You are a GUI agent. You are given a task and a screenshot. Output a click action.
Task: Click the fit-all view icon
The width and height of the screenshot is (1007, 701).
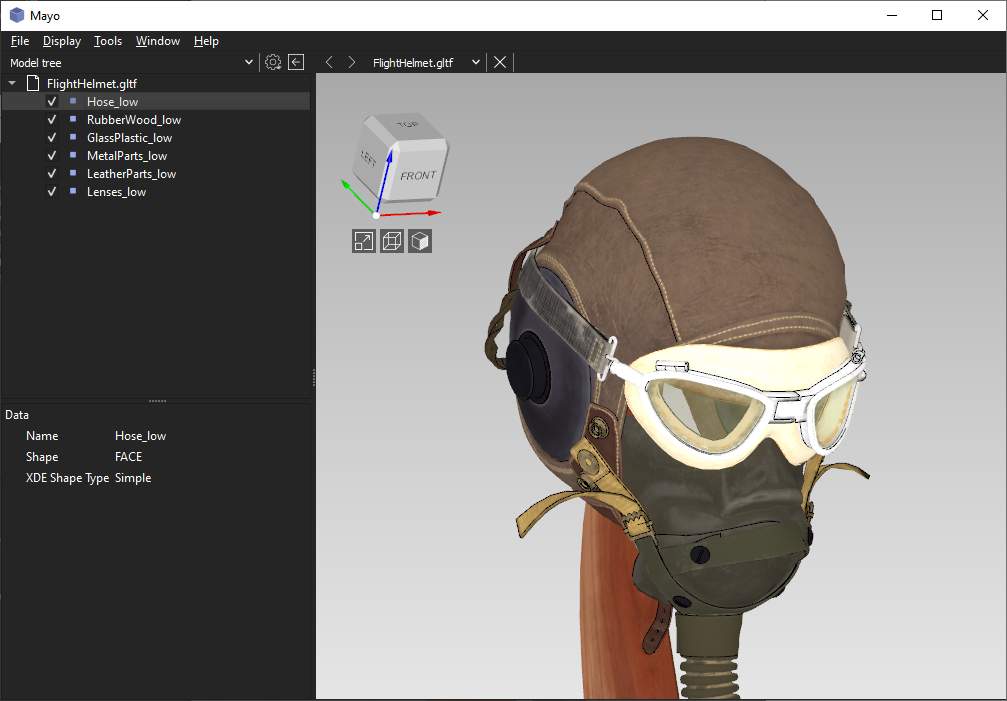[364, 241]
